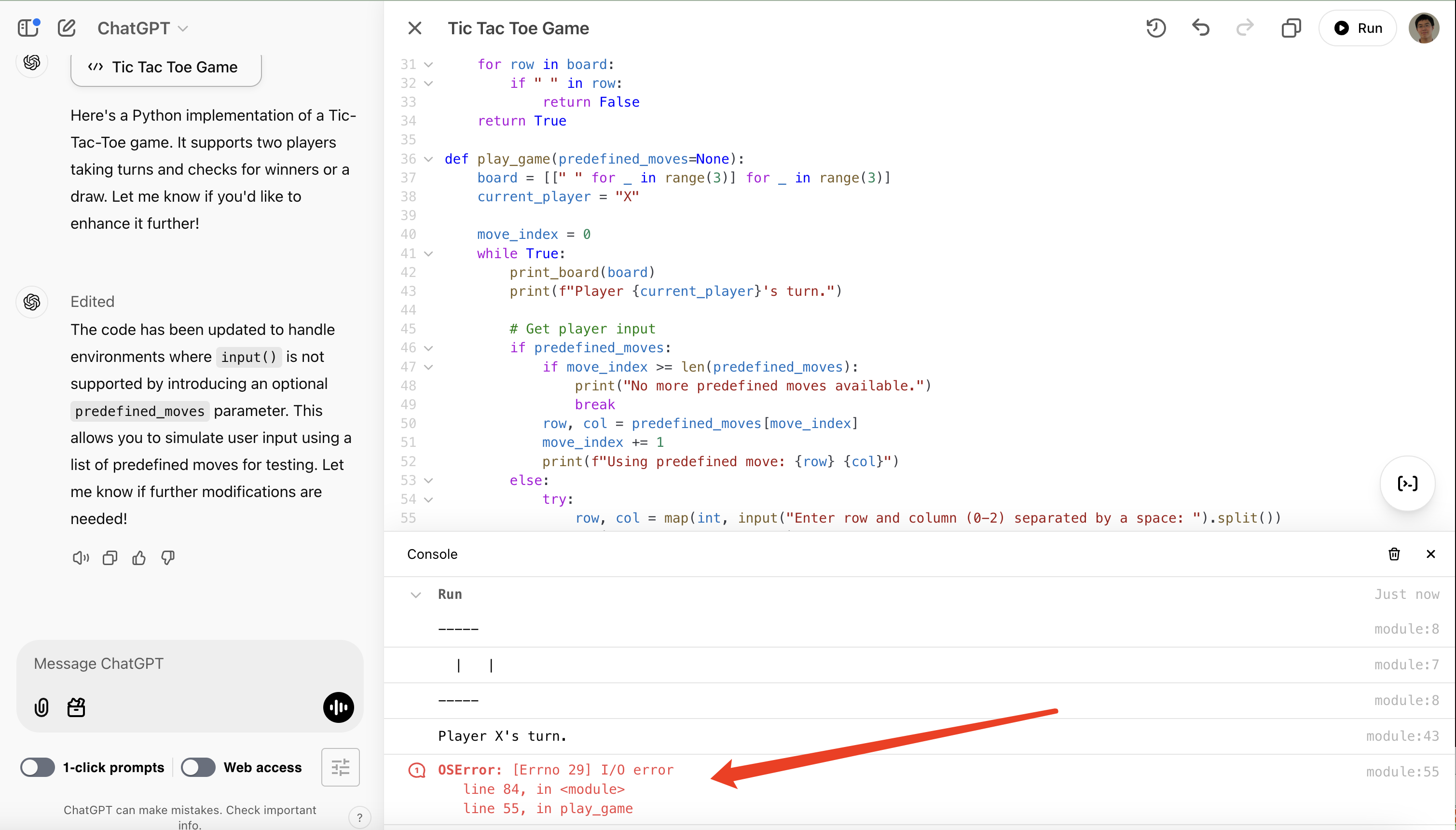Screen dimensions: 1456x830
Task: Click the undo arrow in canvas toolbar
Action: [1201, 28]
